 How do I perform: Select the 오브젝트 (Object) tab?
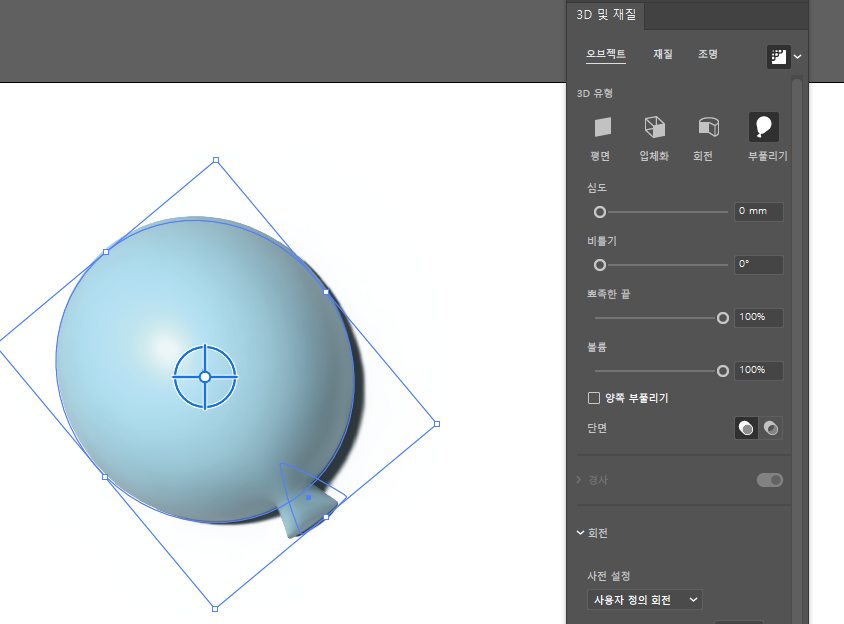[x=606, y=54]
